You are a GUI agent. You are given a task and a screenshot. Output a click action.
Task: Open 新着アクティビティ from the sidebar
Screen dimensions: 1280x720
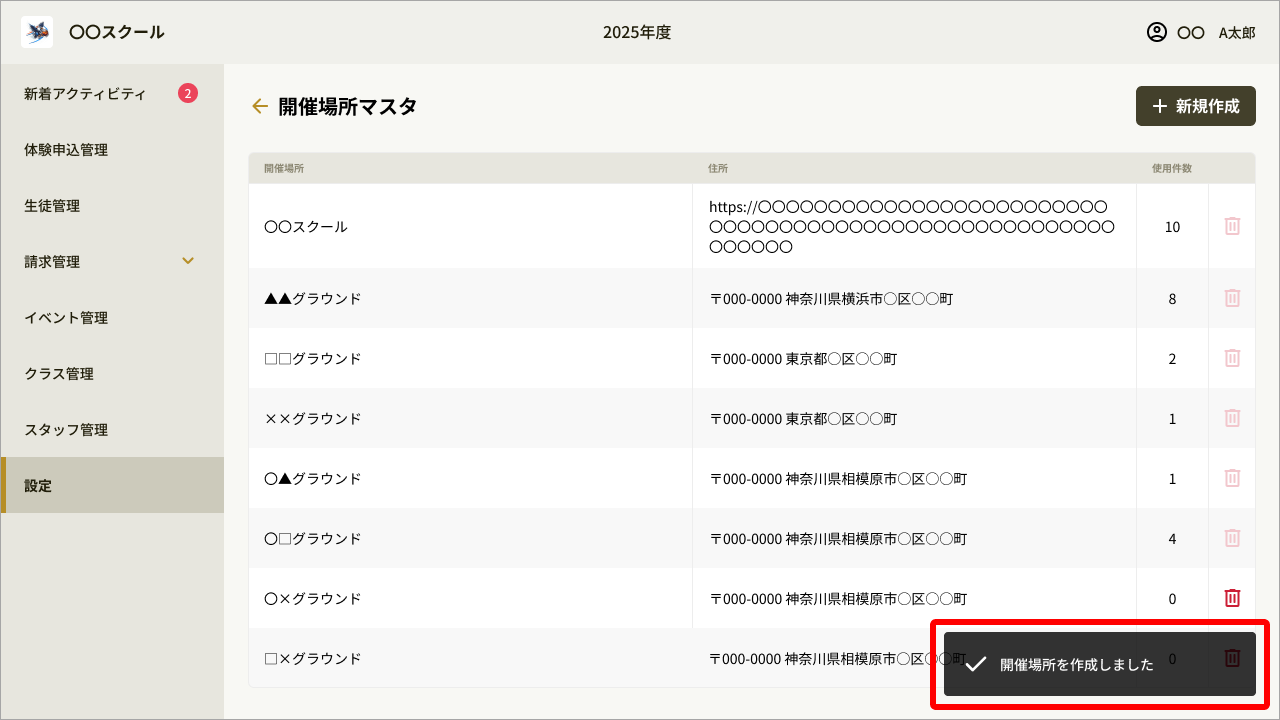[83, 93]
